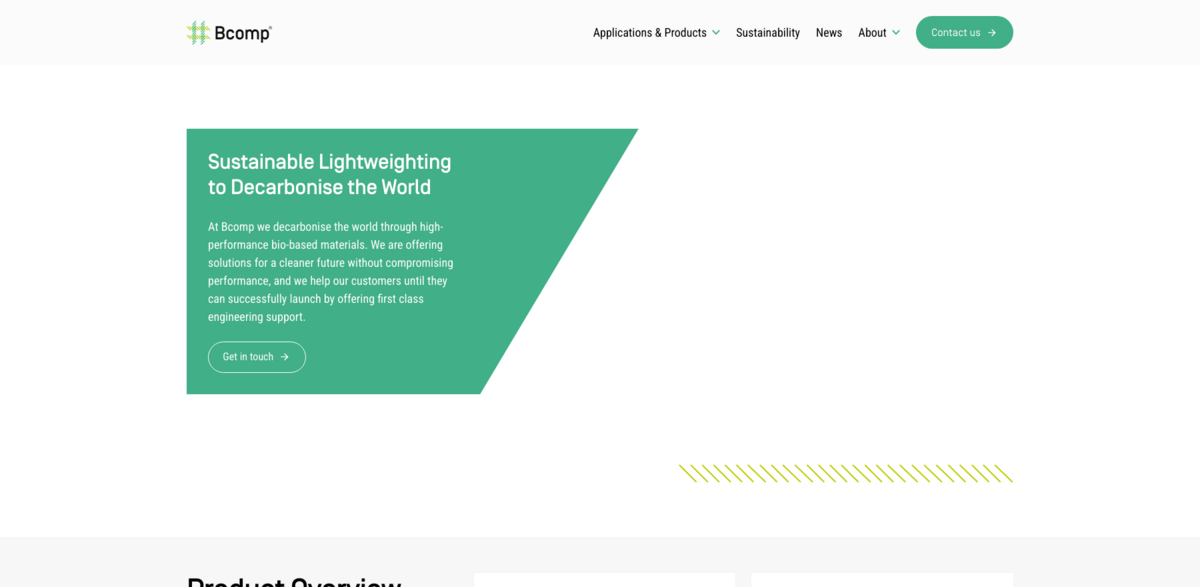Select the Bcomp wordmark to return home
This screenshot has height=587, width=1200.
[242, 32]
